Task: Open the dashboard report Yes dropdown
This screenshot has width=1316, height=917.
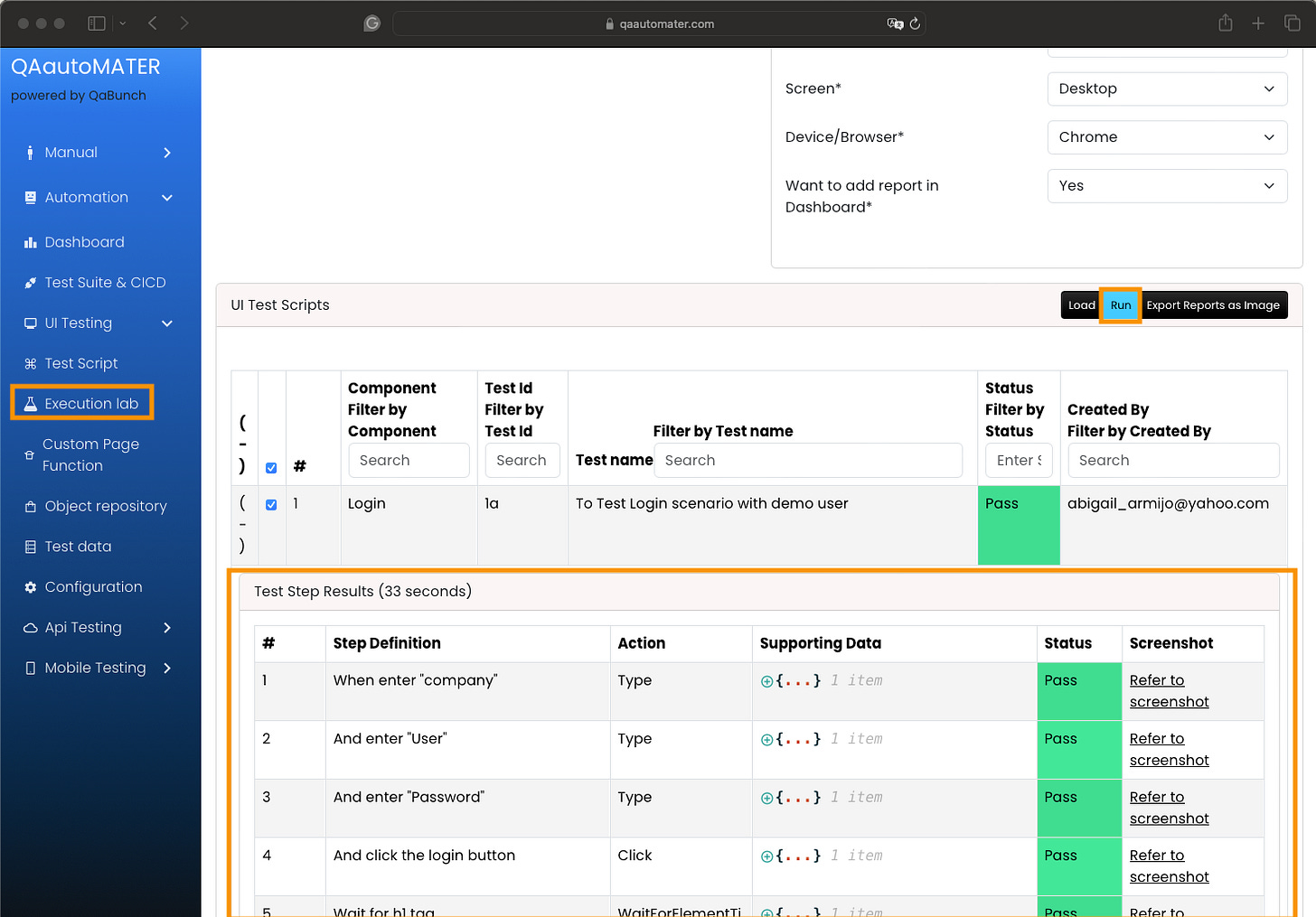Action: (x=1167, y=186)
